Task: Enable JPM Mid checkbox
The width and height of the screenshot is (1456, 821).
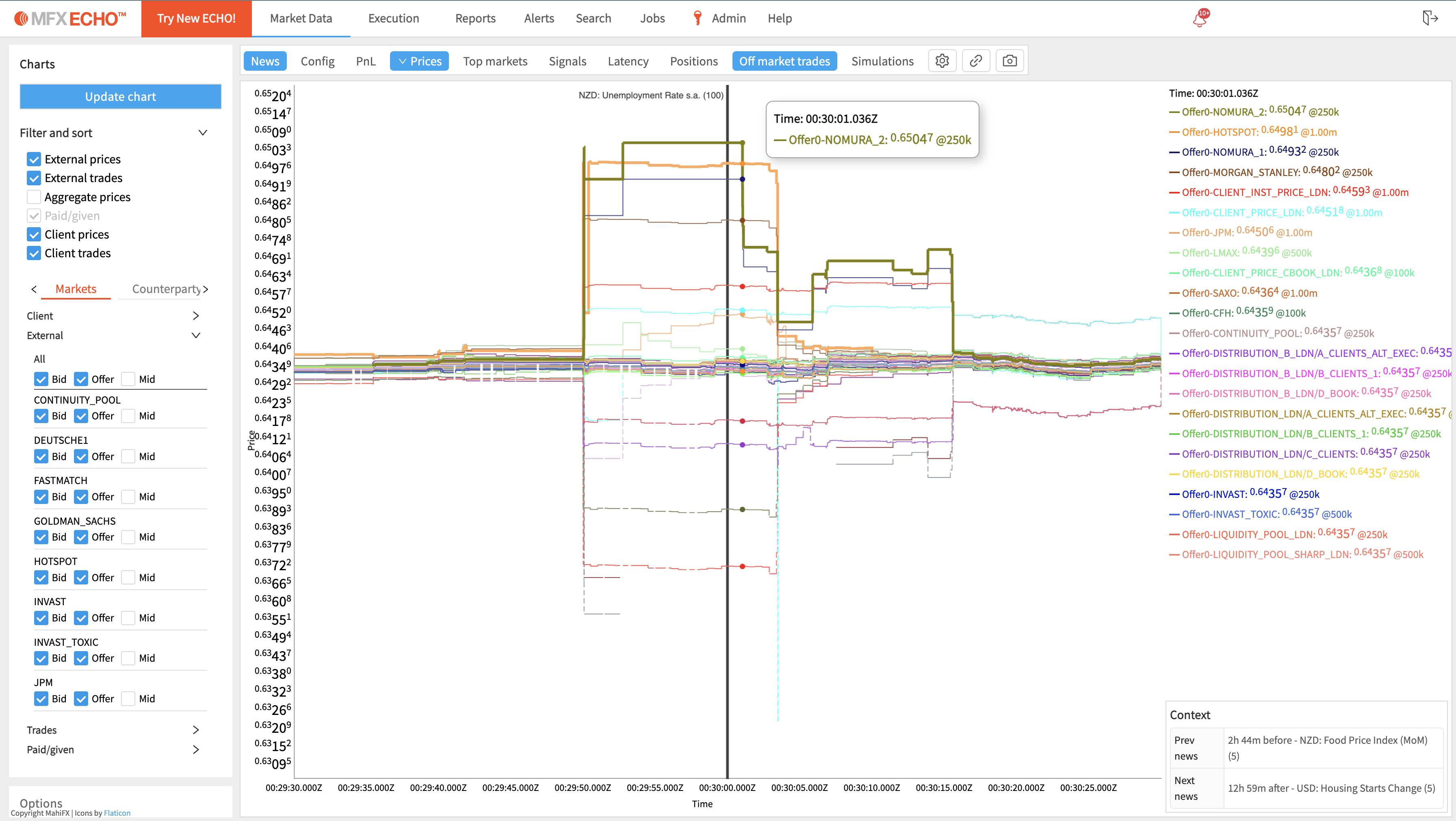Action: tap(128, 699)
